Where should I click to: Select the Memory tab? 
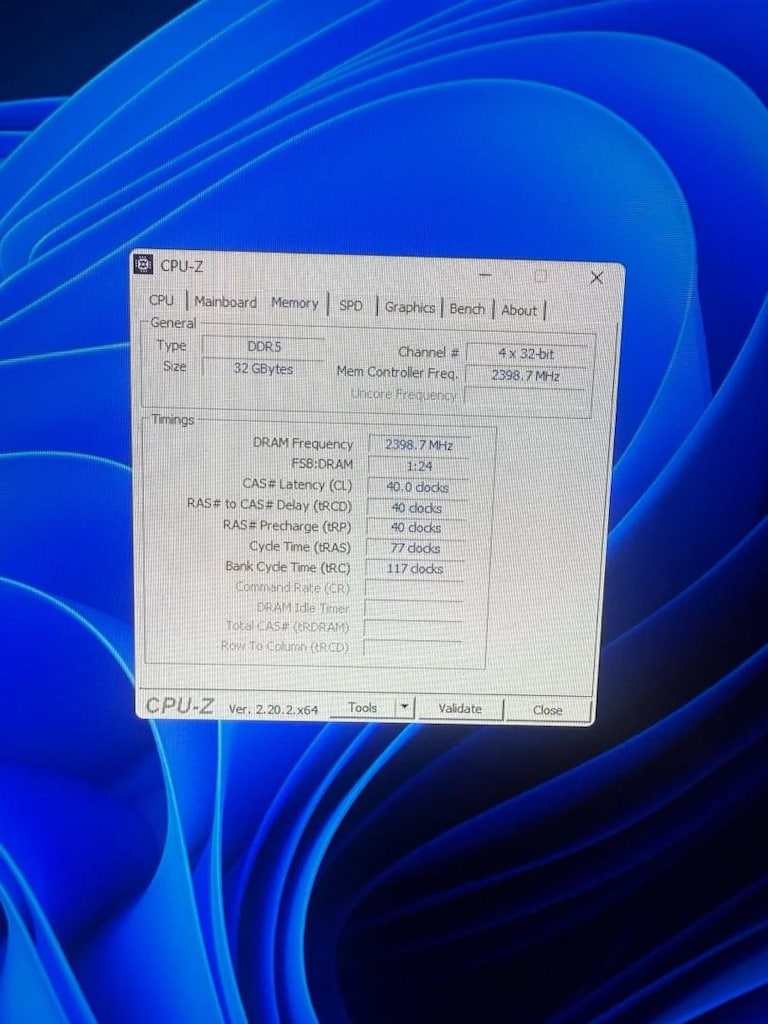click(x=295, y=303)
